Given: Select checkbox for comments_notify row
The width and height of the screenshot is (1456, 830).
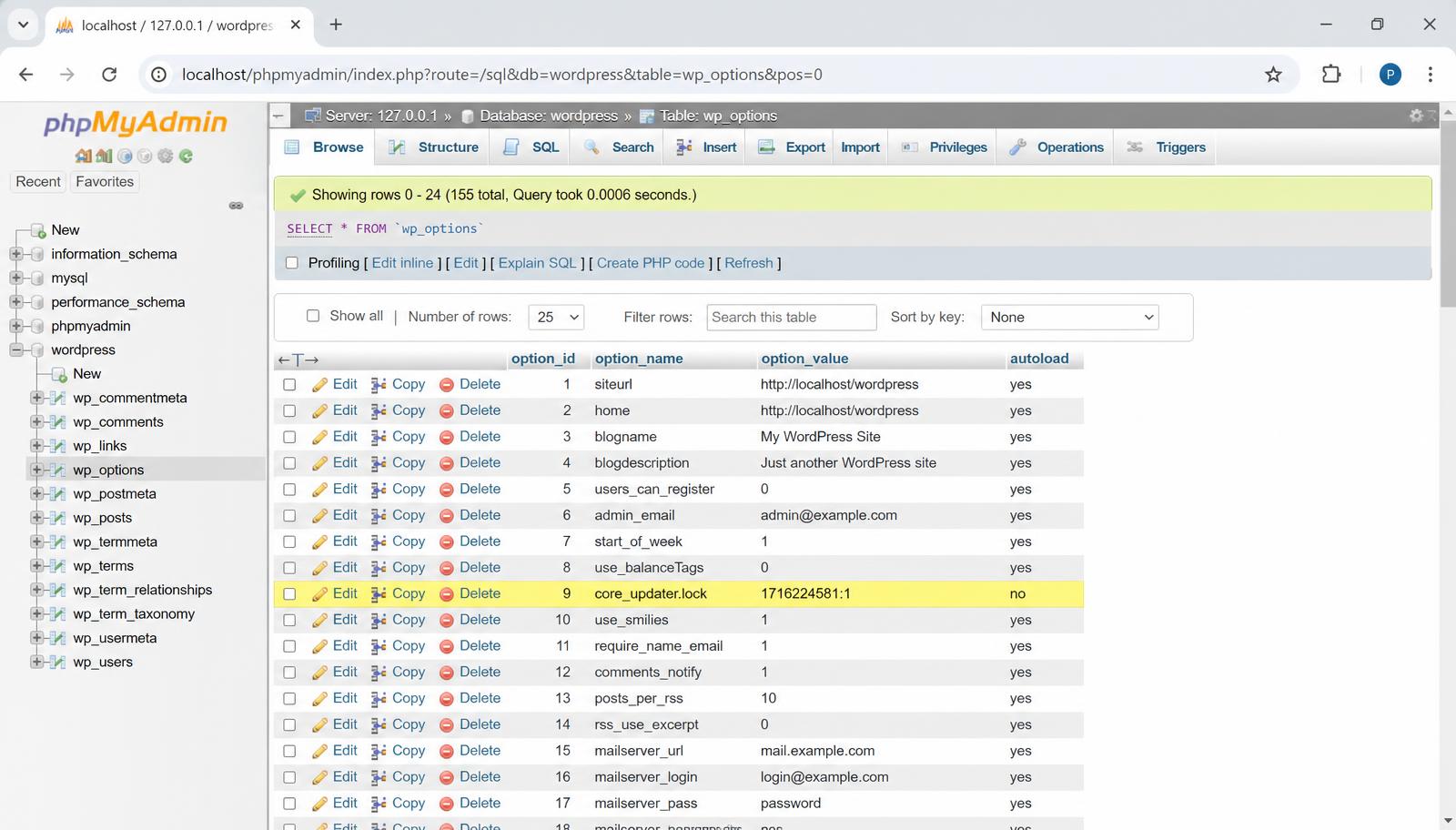Looking at the screenshot, I should 289,673.
